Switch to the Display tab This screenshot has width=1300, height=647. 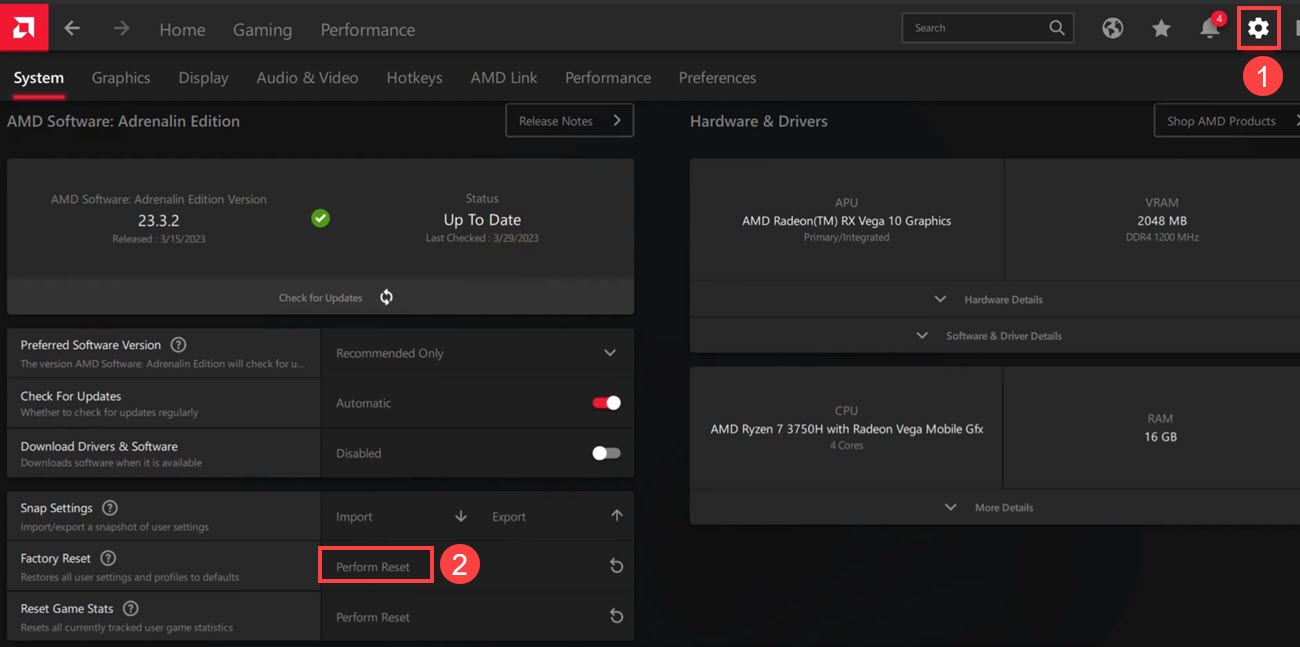point(203,78)
